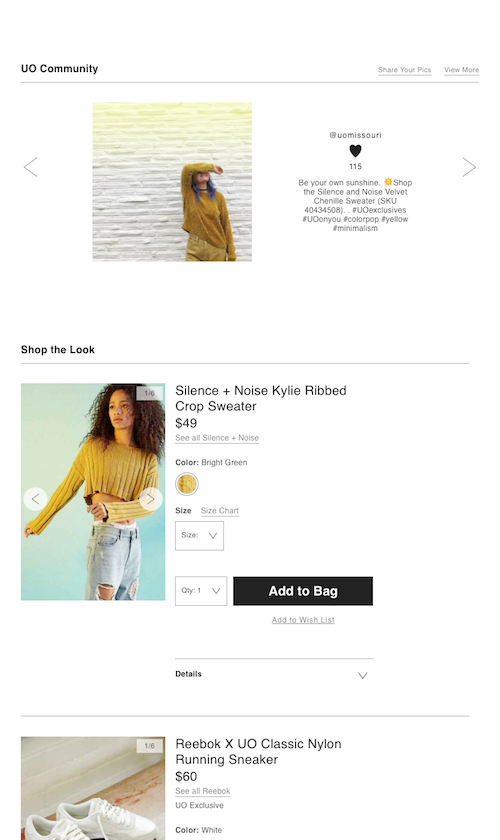500x840 pixels.
Task: Go to next community photo arrow
Action: 469,167
